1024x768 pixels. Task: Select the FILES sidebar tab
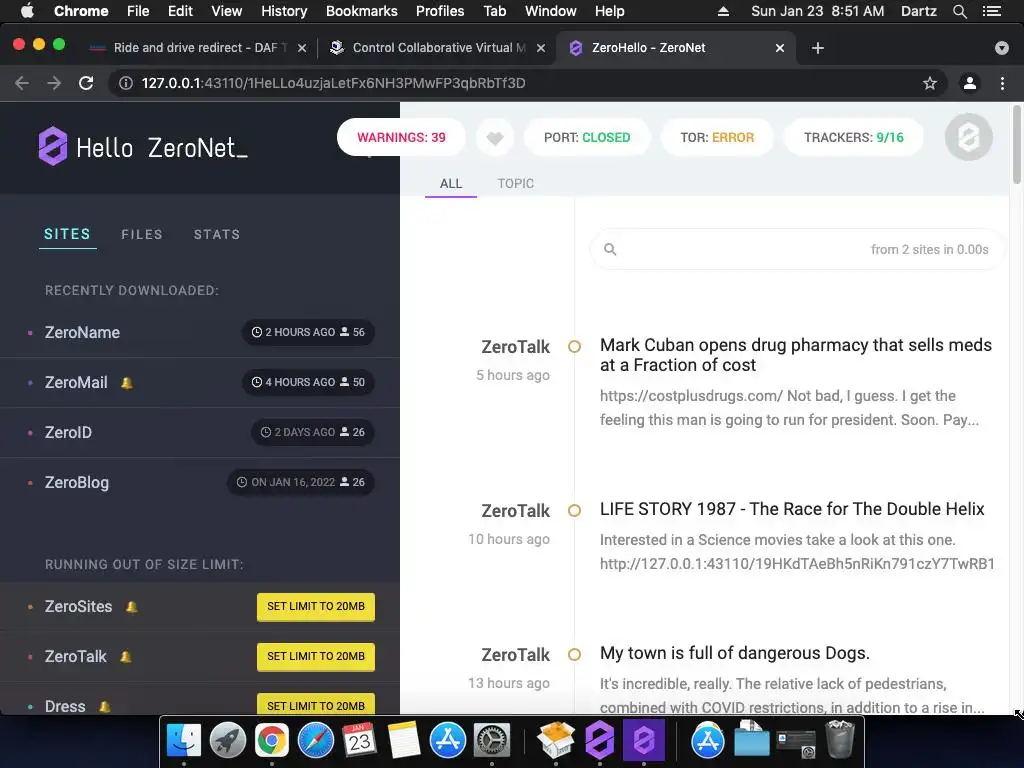click(x=142, y=234)
